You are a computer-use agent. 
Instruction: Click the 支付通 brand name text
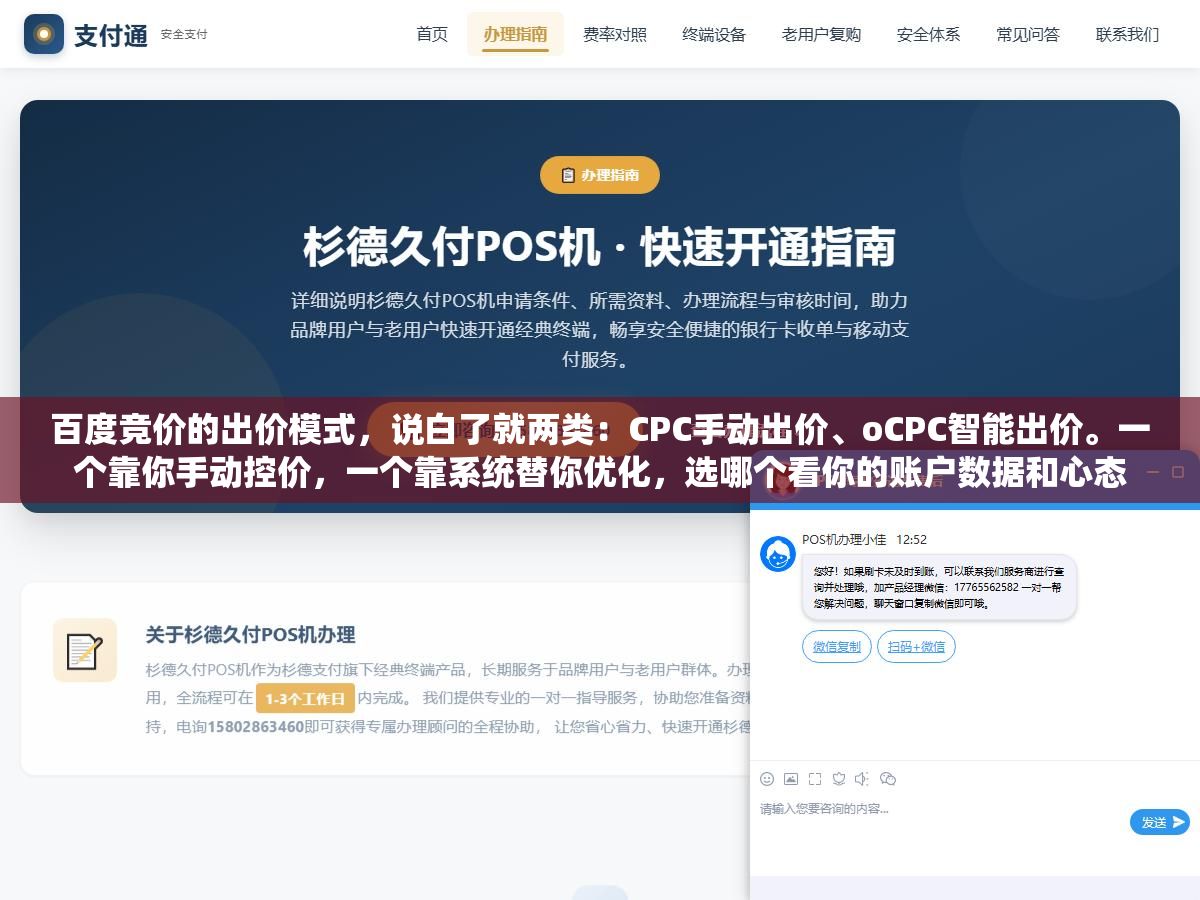pos(111,35)
